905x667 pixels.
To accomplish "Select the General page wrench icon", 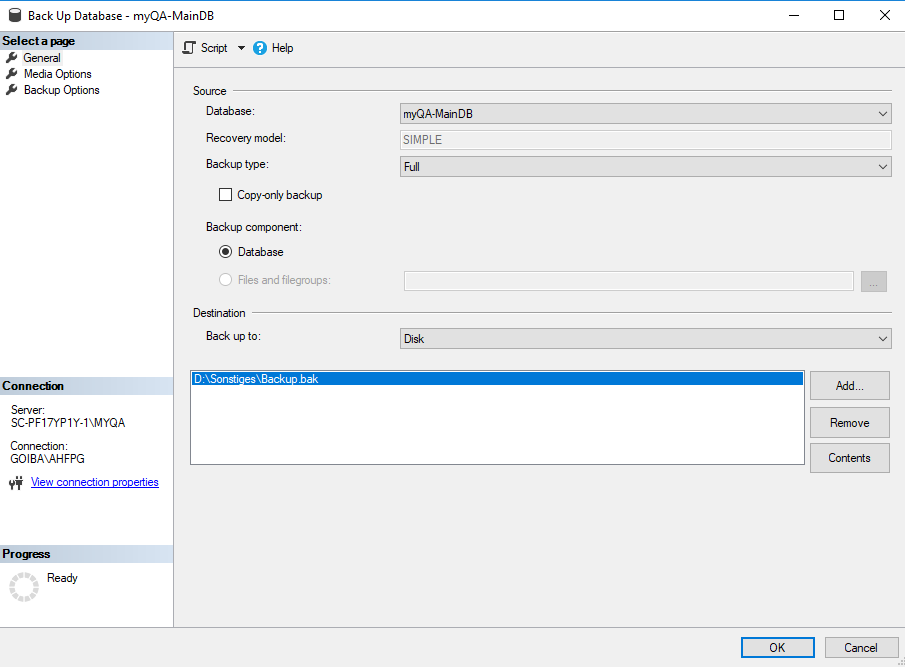I will coord(12,58).
